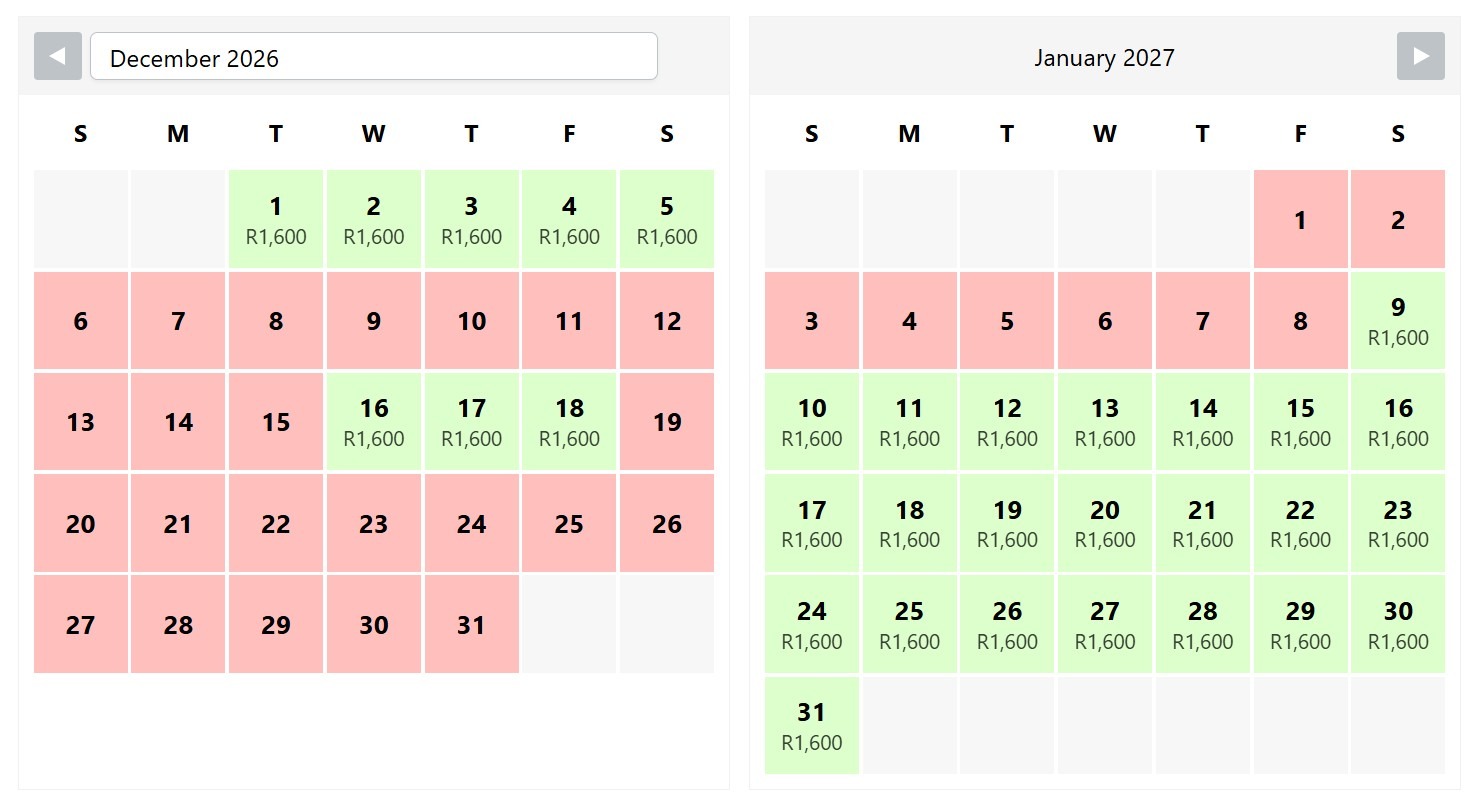Choose January 10 available date
This screenshot has width=1474, height=811.
tap(812, 421)
